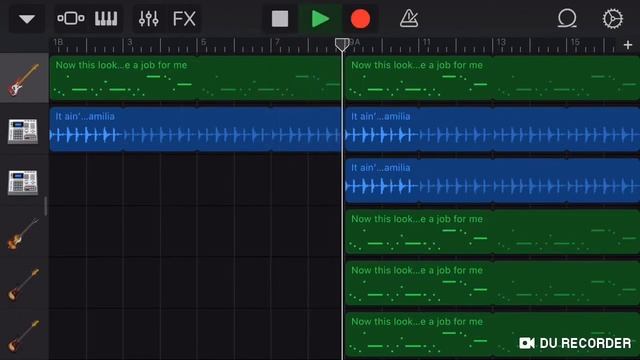The height and width of the screenshot is (360, 640).
Task: Open the FX effects panel
Action: point(184,19)
